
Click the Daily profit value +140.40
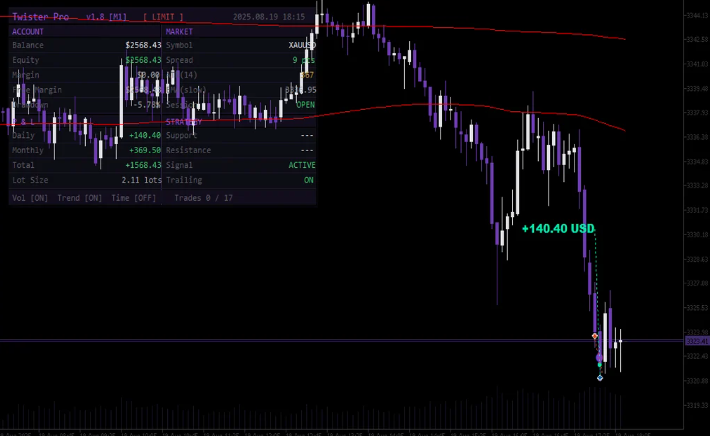click(x=145, y=135)
